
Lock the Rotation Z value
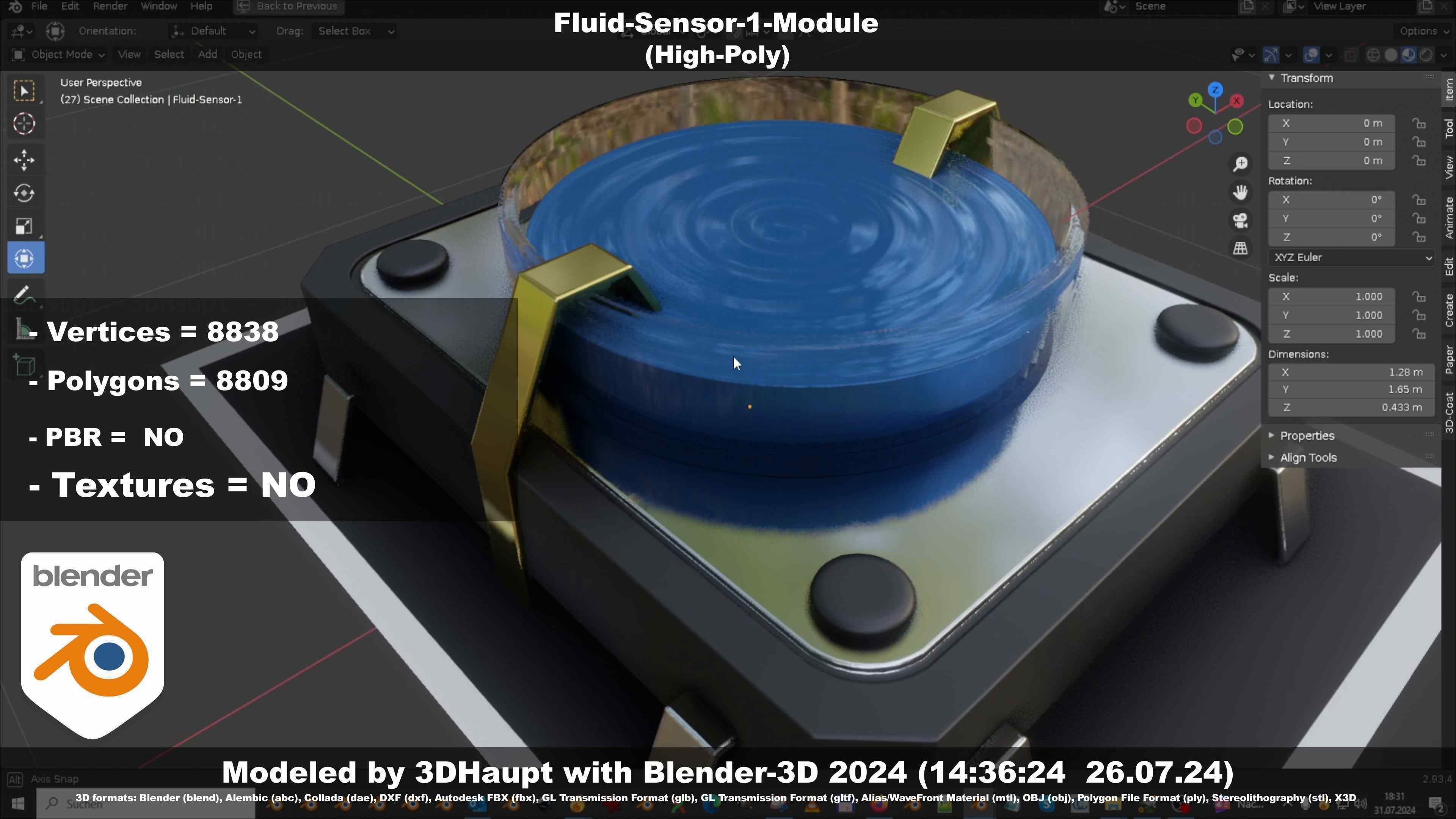1419,237
